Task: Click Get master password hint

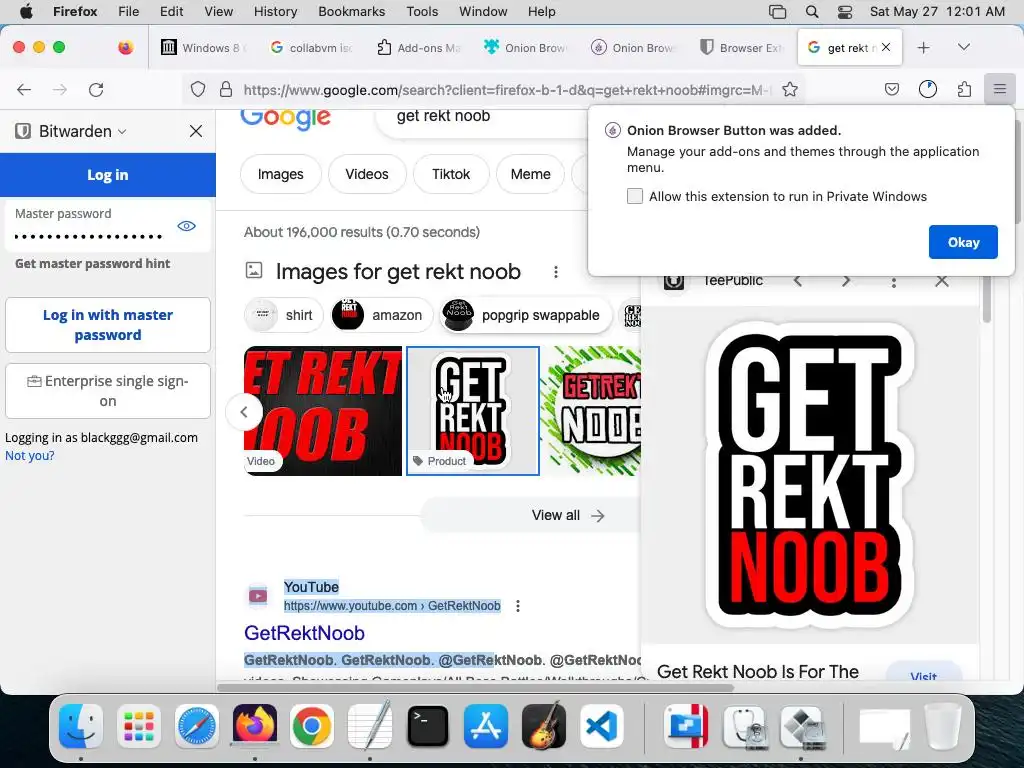Action: point(92,263)
